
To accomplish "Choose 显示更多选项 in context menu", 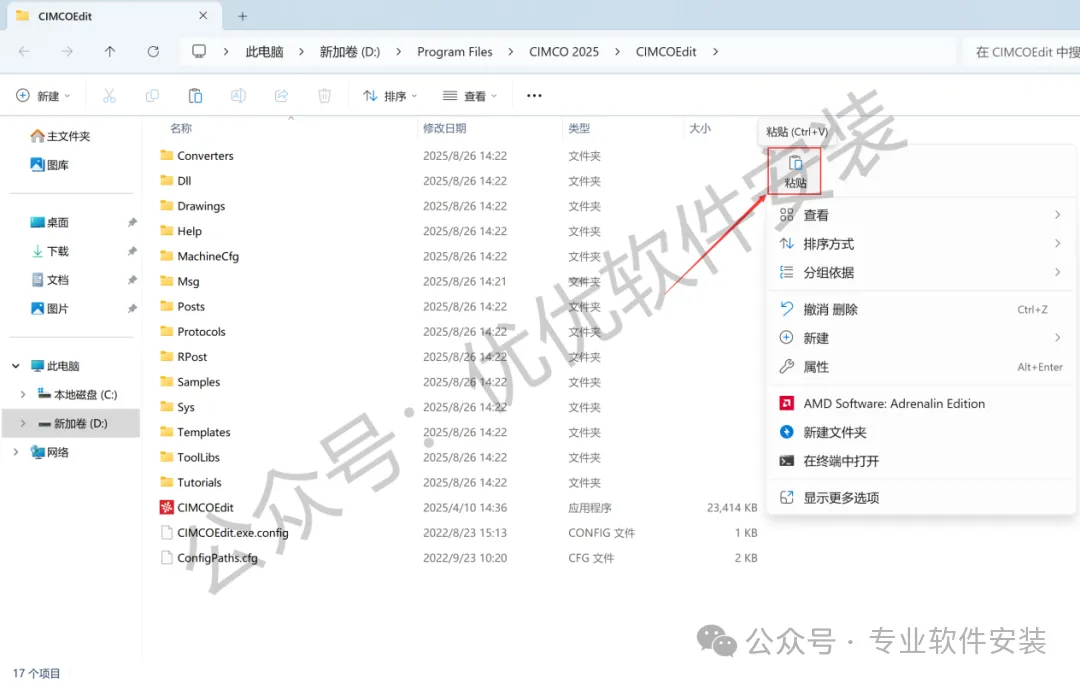I will tap(921, 498).
